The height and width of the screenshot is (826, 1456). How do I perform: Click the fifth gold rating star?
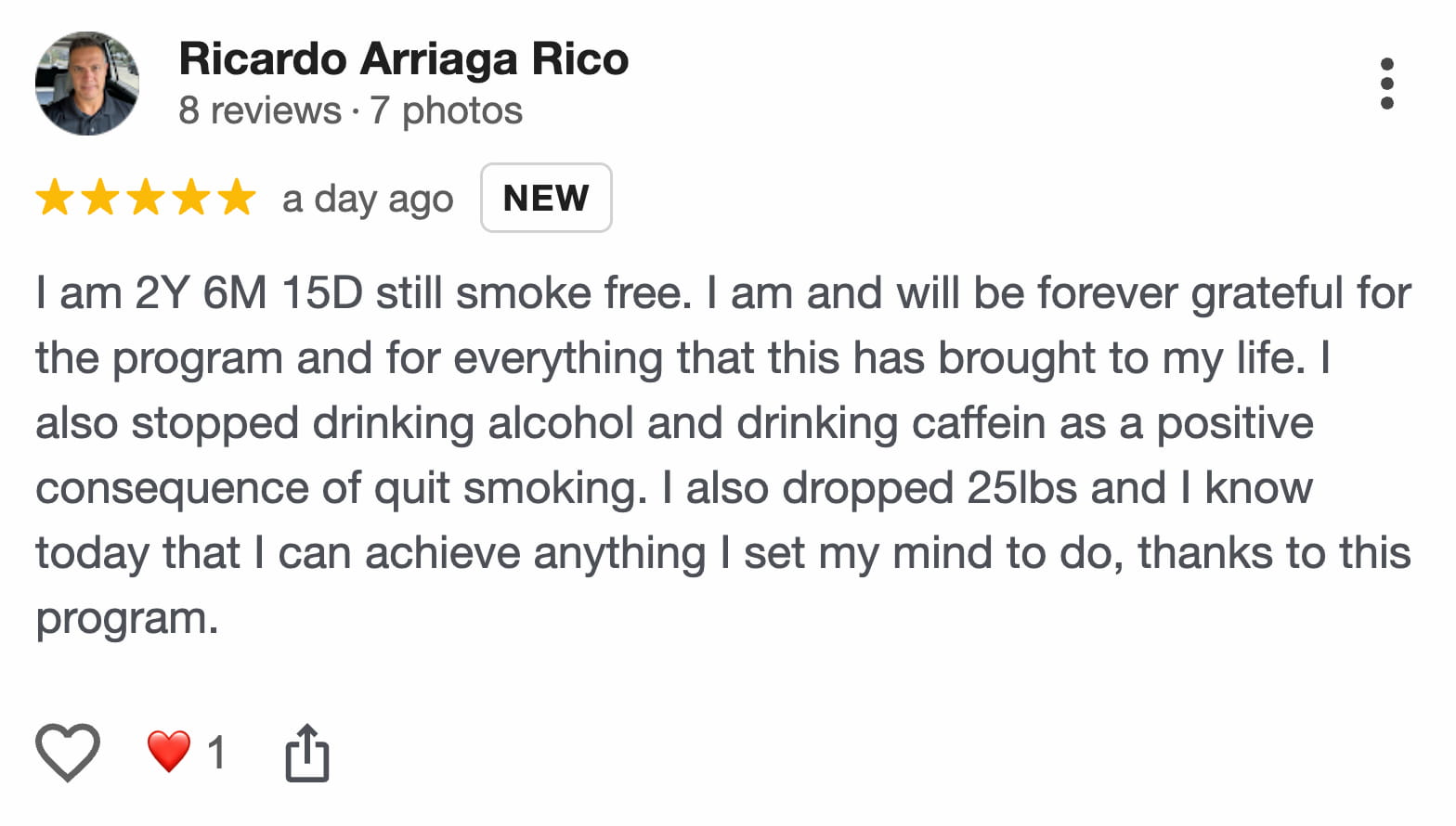point(237,198)
